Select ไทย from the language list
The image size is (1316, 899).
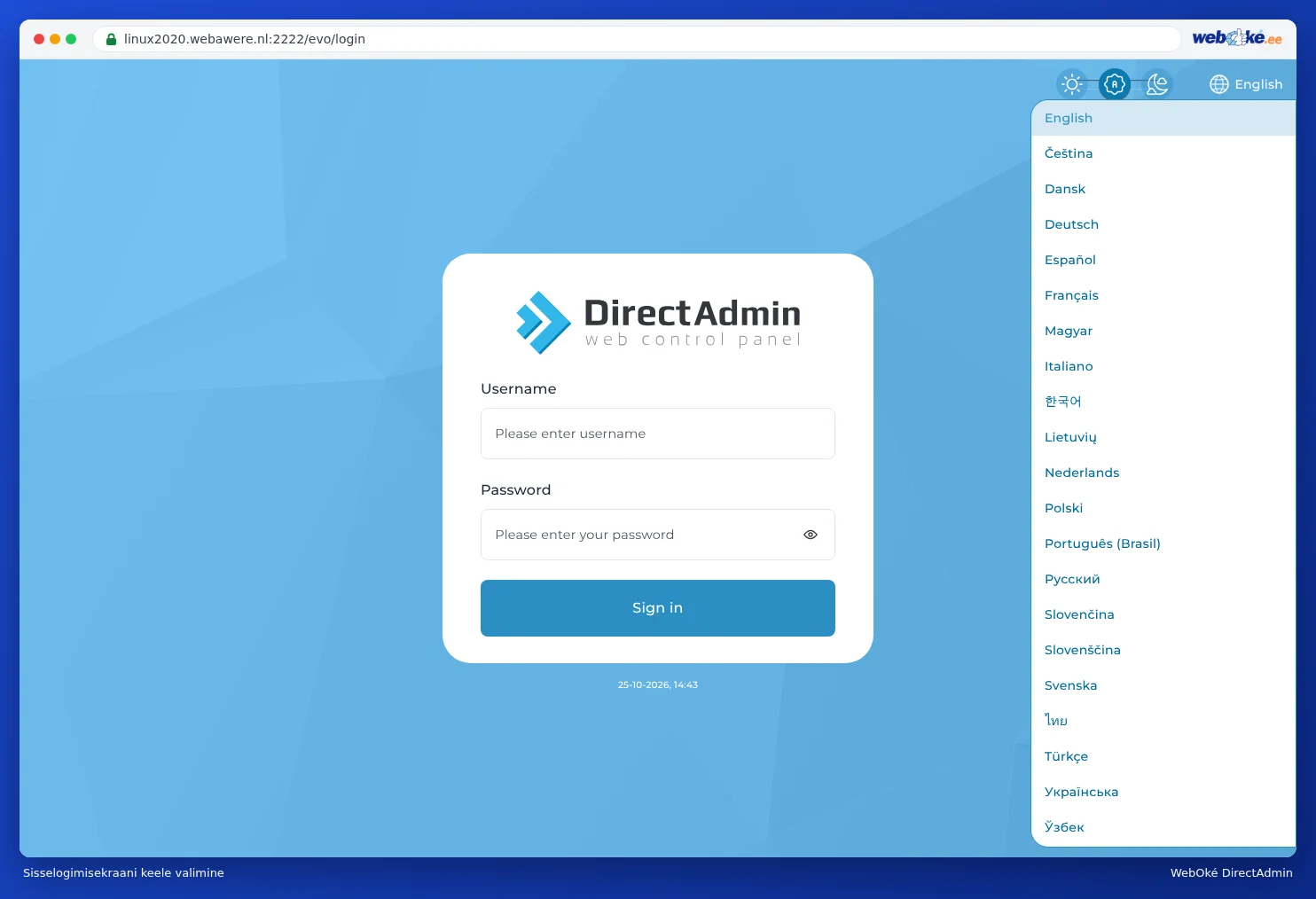[x=1163, y=721]
